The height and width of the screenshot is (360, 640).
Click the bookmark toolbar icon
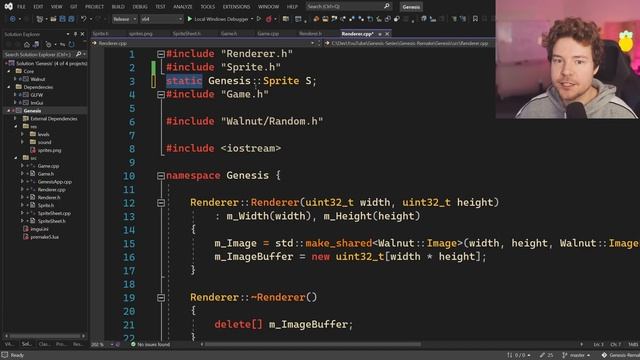pos(475,19)
